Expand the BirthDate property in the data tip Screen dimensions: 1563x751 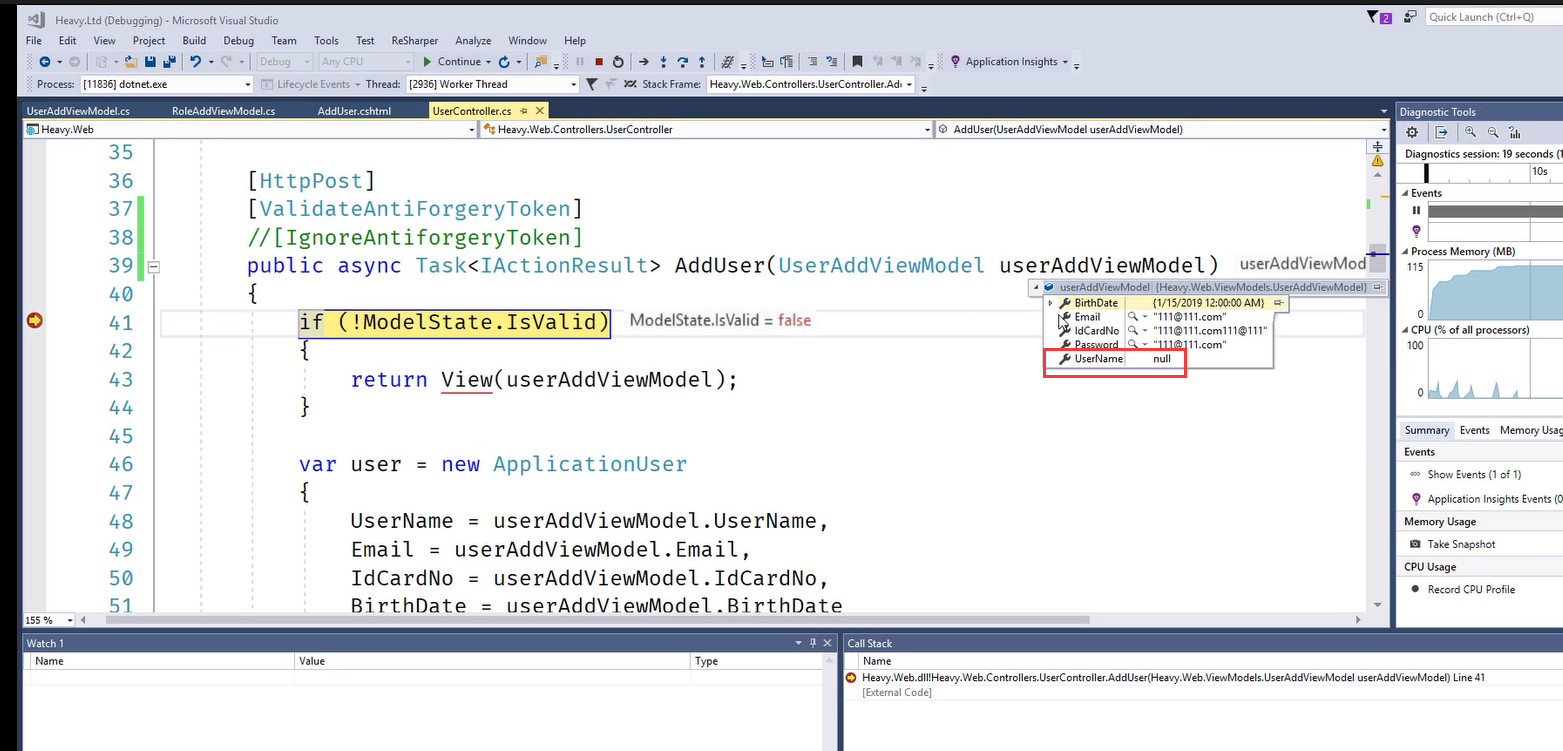coord(1050,303)
